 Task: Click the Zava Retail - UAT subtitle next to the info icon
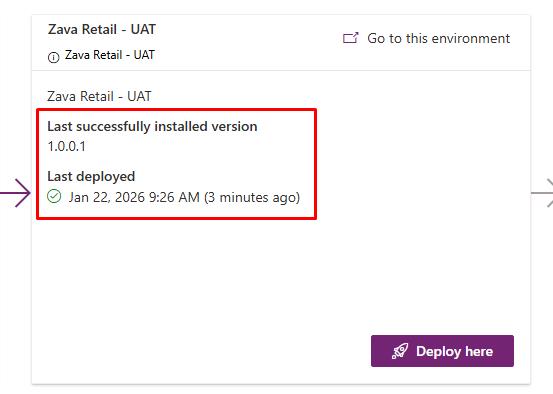pos(110,55)
